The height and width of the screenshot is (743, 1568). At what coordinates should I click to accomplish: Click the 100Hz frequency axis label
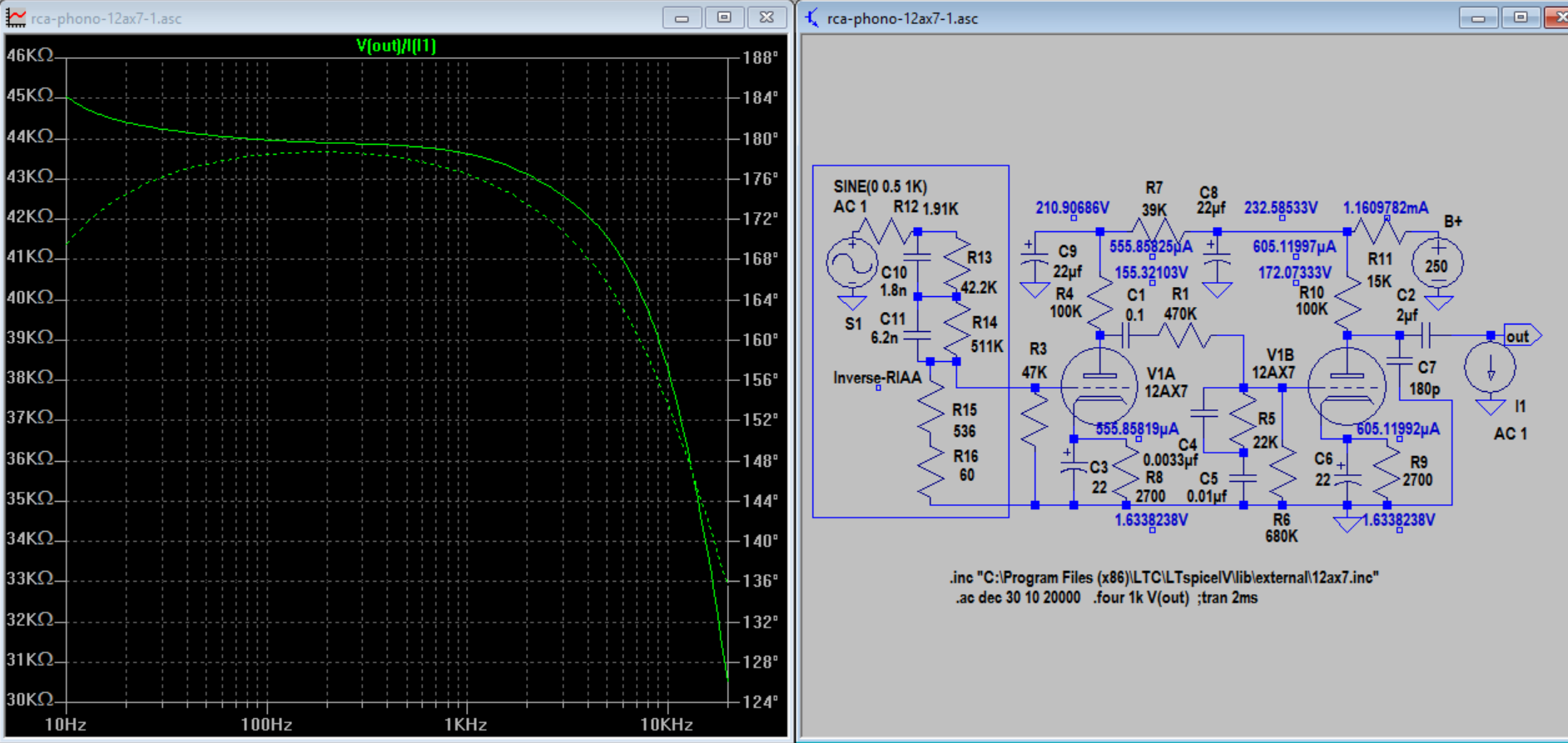click(x=266, y=725)
